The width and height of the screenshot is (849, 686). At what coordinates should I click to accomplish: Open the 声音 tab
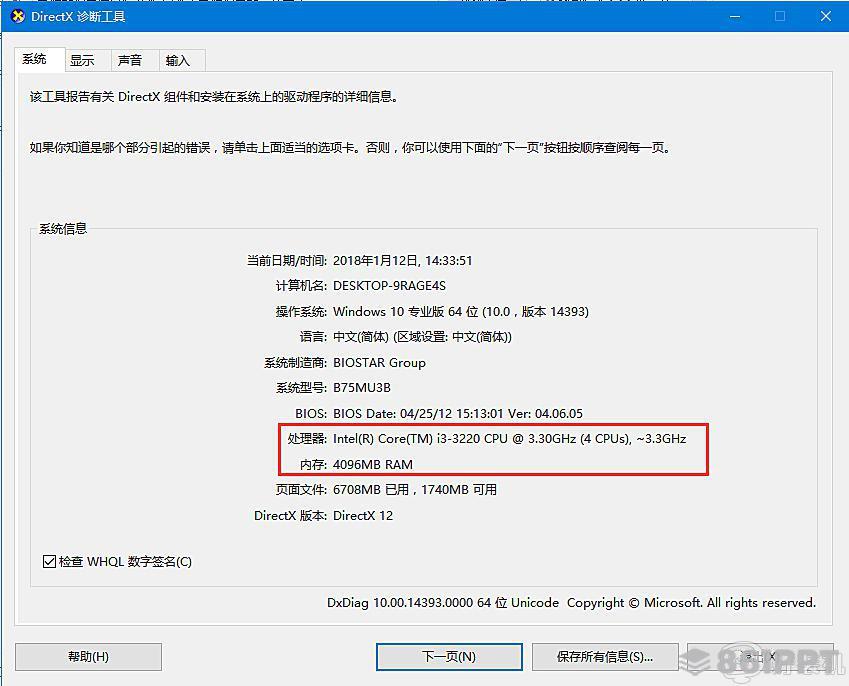pos(130,60)
